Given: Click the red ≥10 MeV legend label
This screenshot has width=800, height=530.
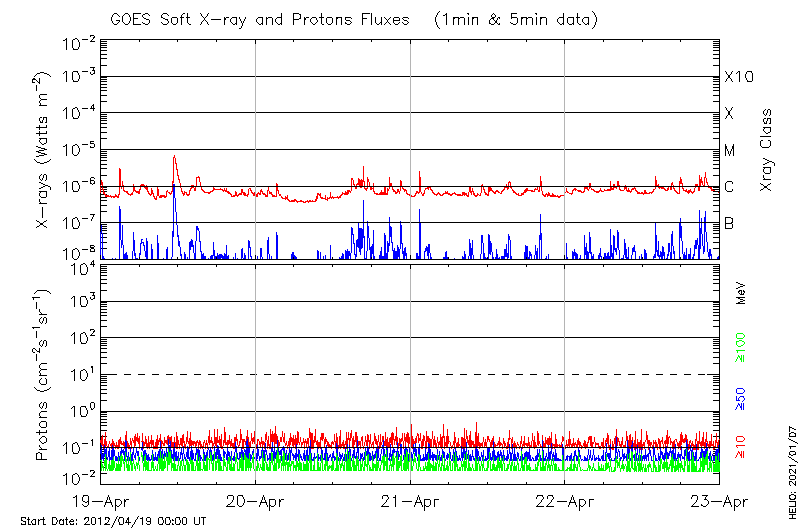Looking at the screenshot, I should [x=742, y=448].
